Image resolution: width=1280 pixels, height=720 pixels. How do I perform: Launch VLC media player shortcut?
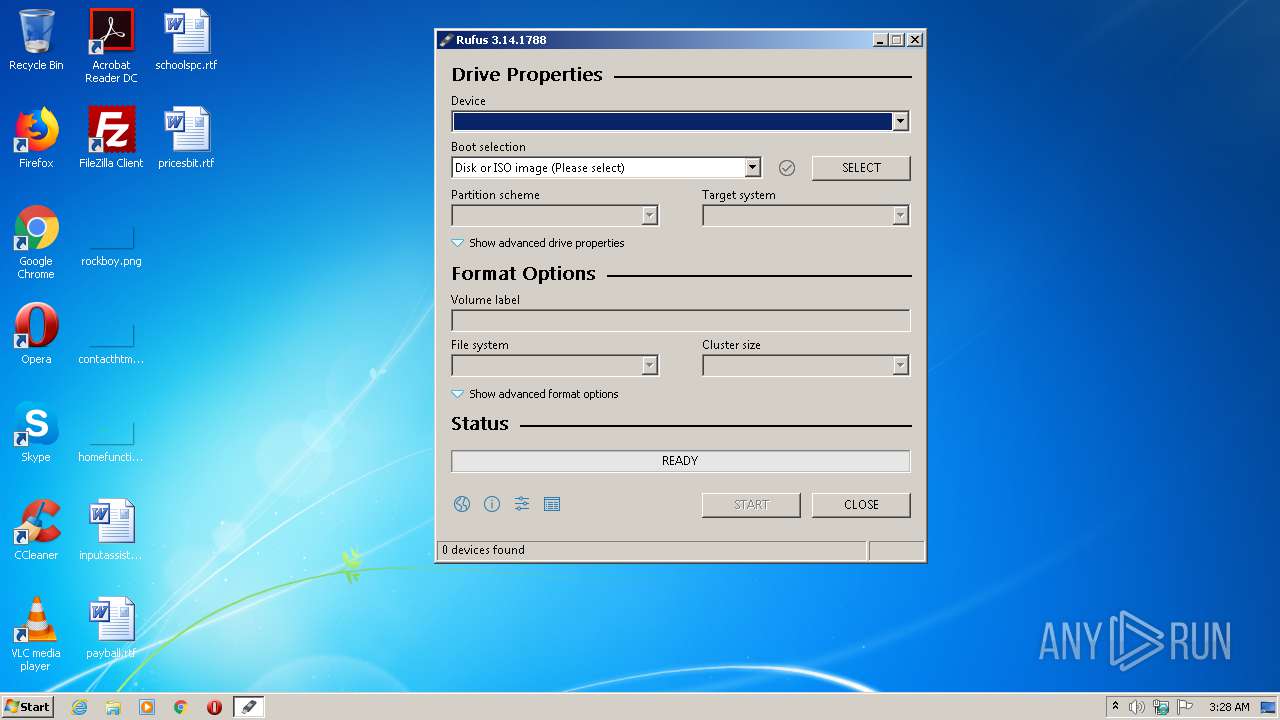click(36, 634)
